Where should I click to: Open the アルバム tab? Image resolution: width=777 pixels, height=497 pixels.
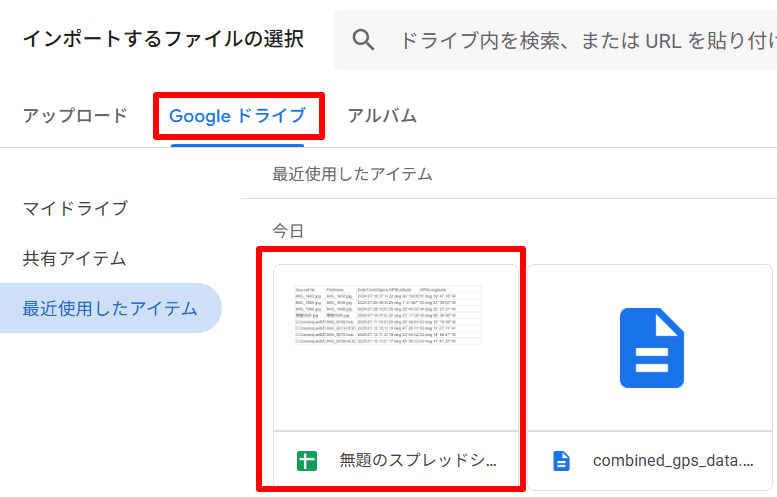click(382, 115)
